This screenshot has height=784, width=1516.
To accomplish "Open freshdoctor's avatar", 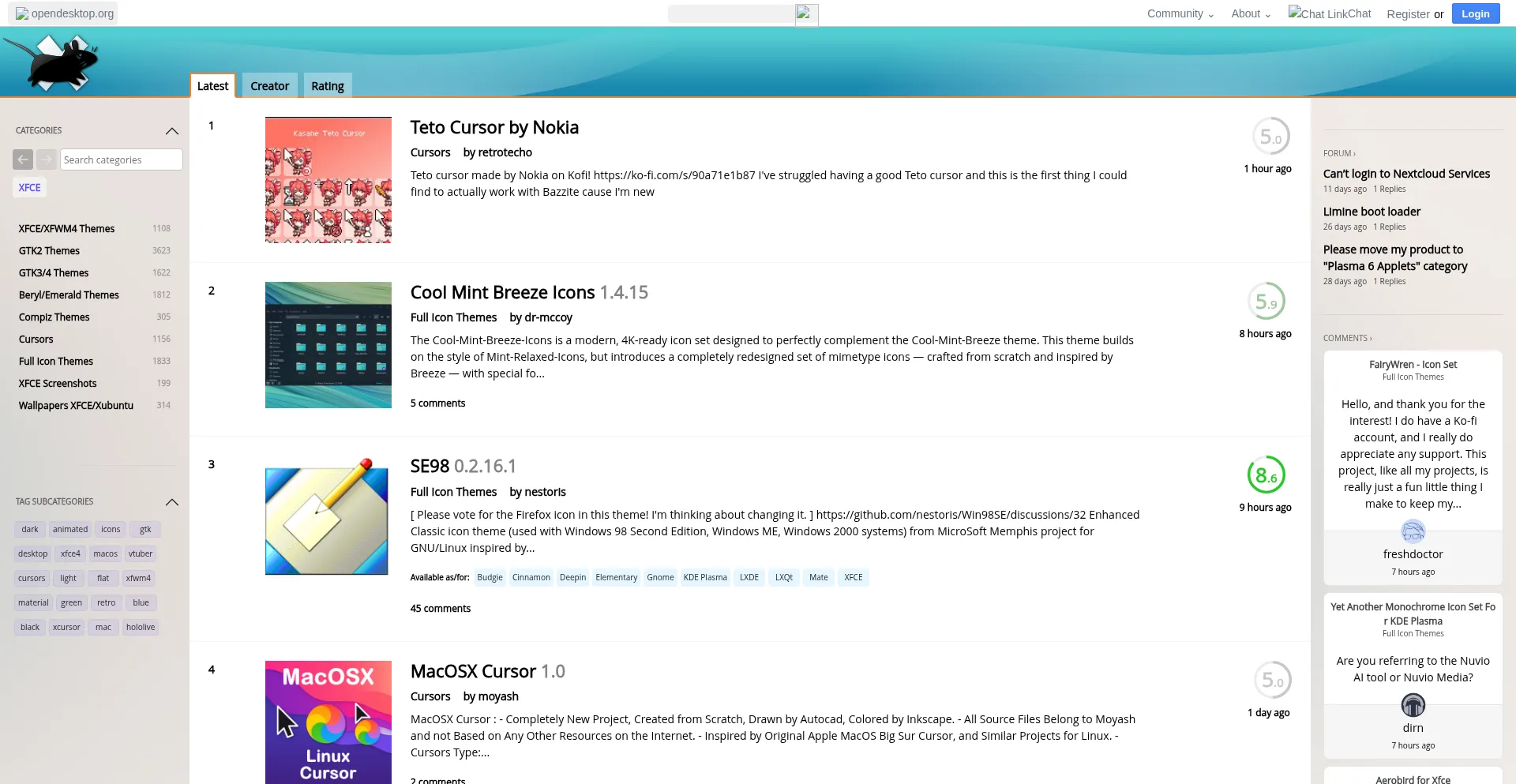I will click(1413, 531).
